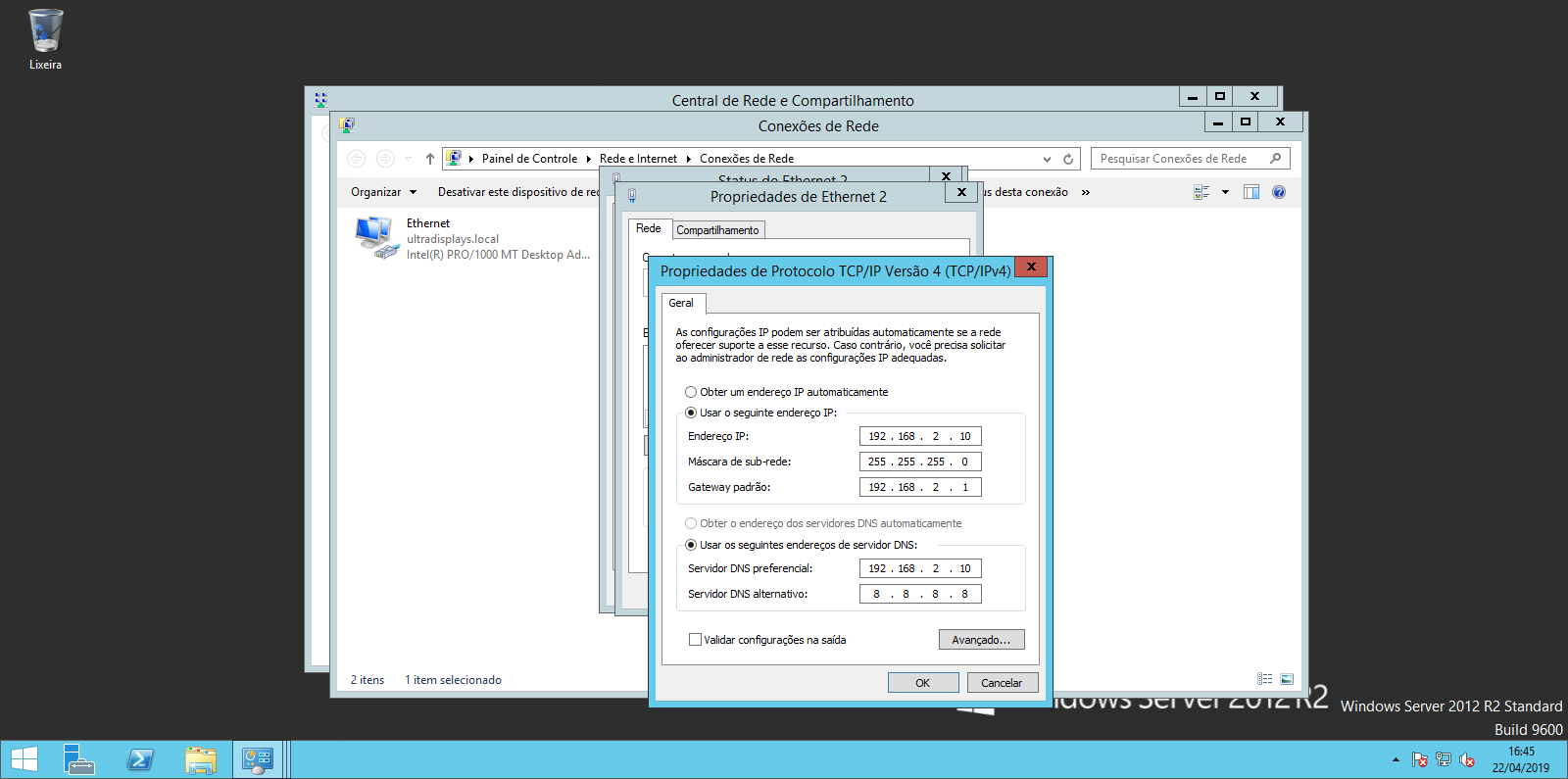
Task: Open the Lixeira recycle bin icon
Action: pyautogui.click(x=45, y=34)
